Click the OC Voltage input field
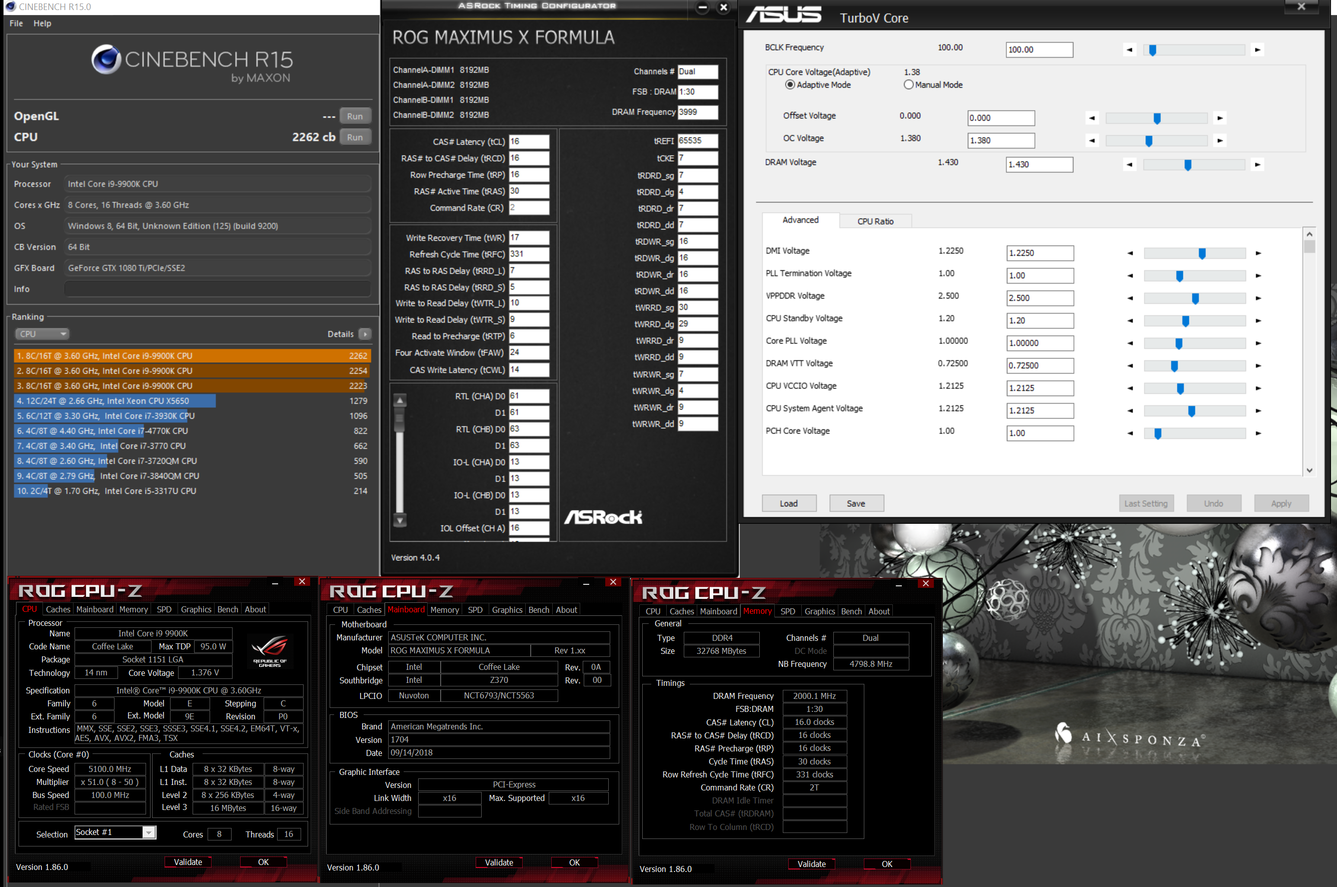 pos(1001,141)
